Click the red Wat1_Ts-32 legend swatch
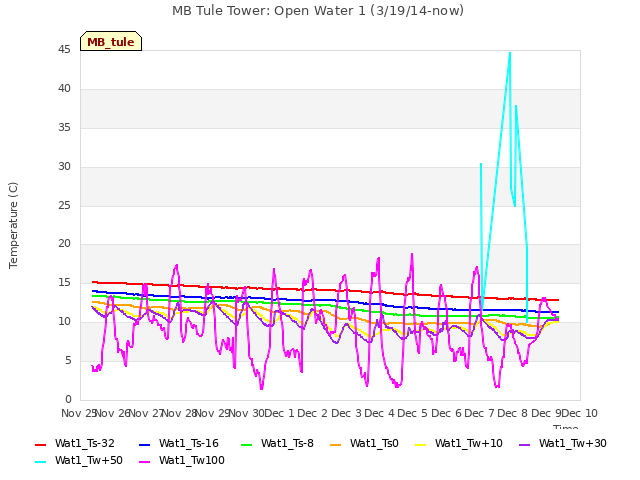Screen dimensions: 640x480 (x=40, y=444)
